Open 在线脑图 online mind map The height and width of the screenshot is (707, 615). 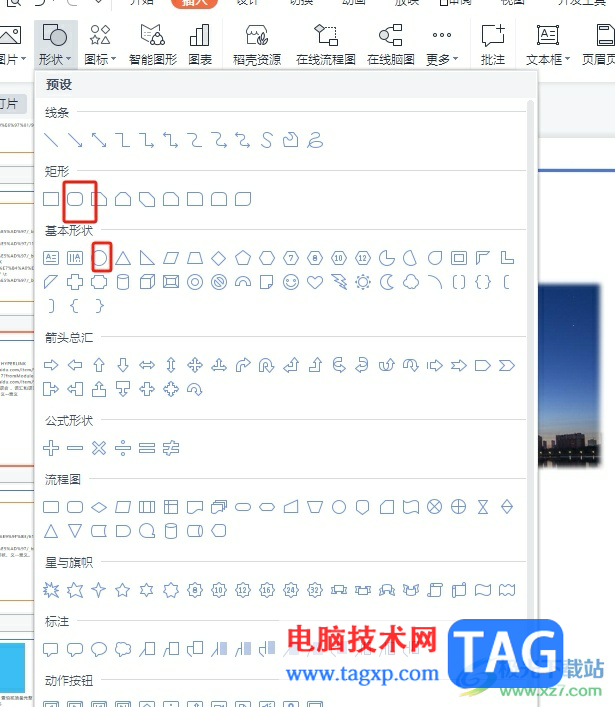coord(390,45)
